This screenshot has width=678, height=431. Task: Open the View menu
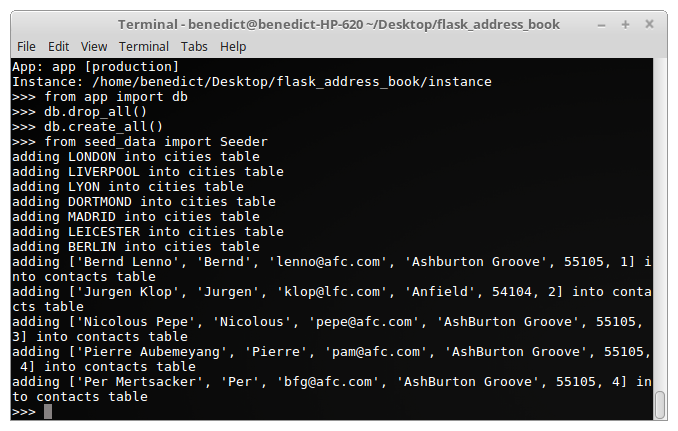[x=94, y=46]
